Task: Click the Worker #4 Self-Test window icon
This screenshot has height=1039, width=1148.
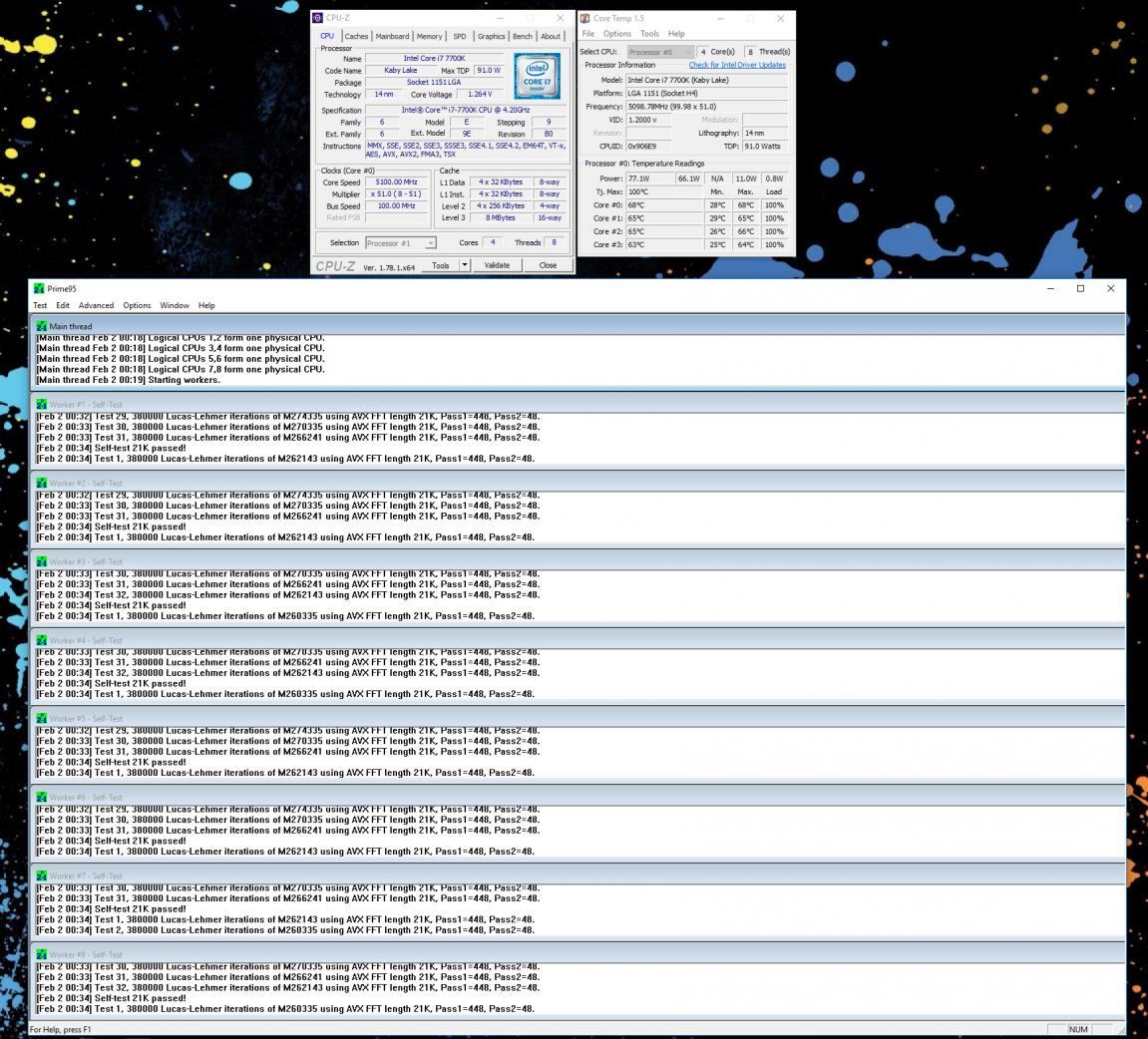Action: 42,641
